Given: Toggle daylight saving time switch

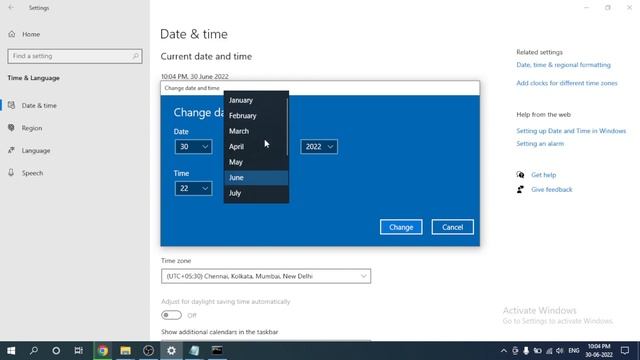Looking at the screenshot, I should pyautogui.click(x=171, y=315).
